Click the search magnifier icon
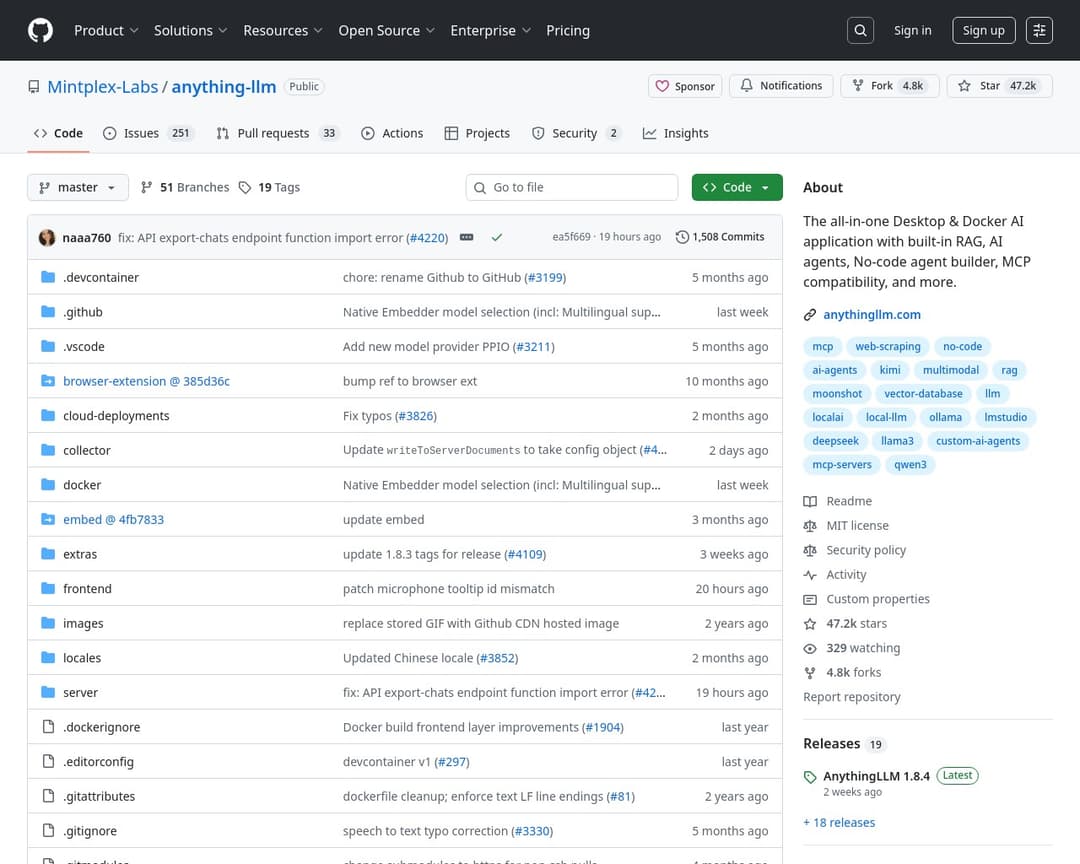1080x864 pixels. [x=860, y=31]
